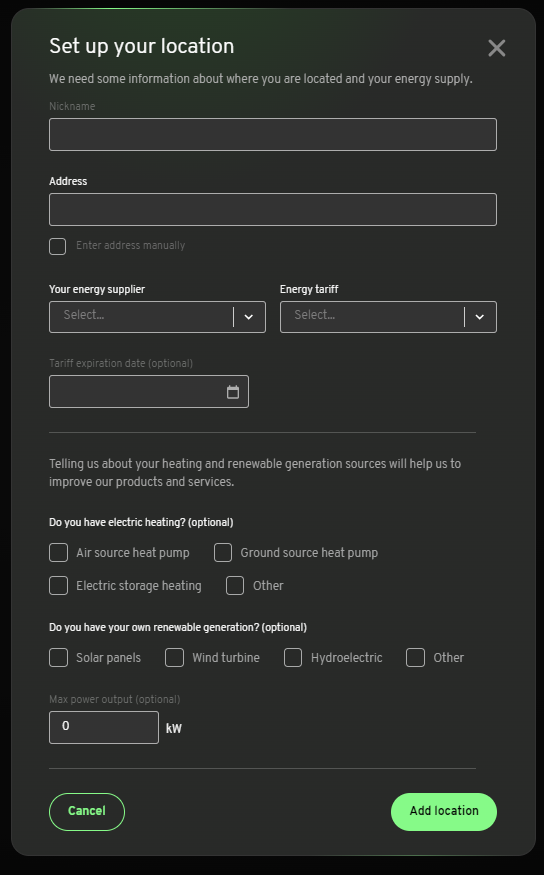
Task: Expand the Energy tariff dropdown arrow
Action: tap(480, 317)
